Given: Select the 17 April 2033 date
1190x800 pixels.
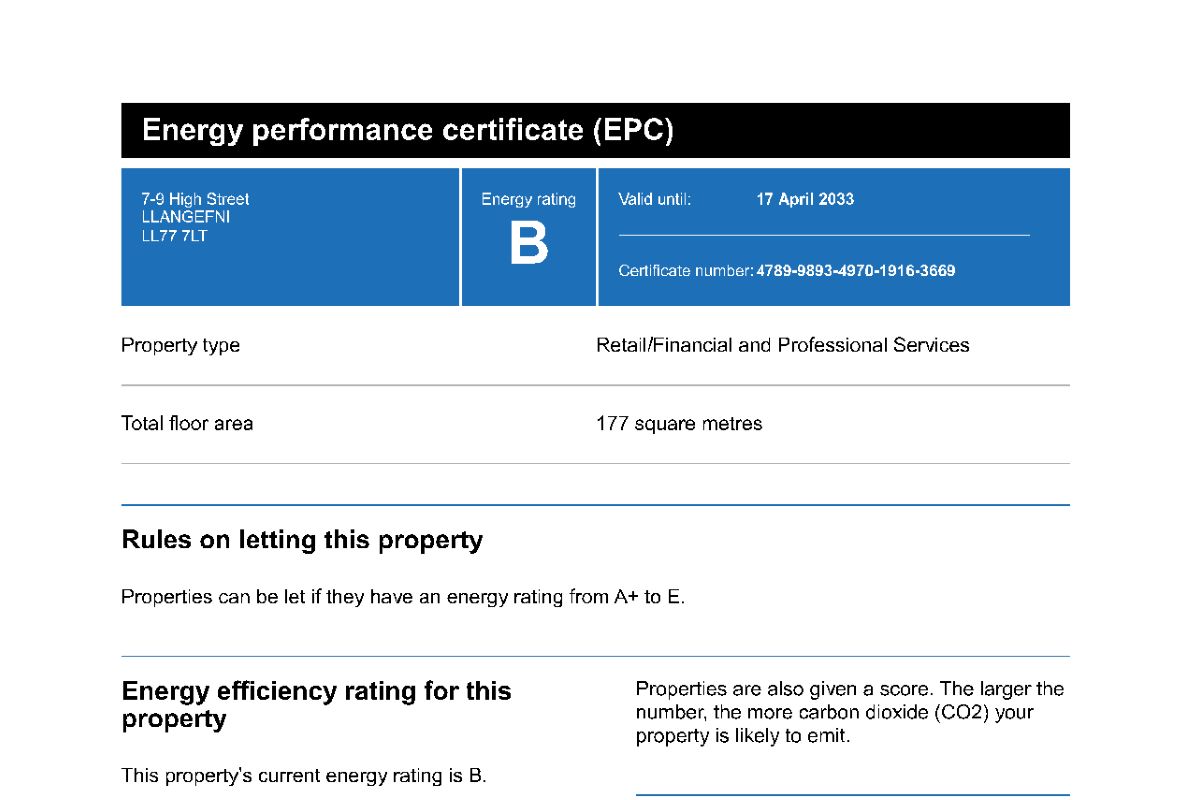Looking at the screenshot, I should [805, 199].
